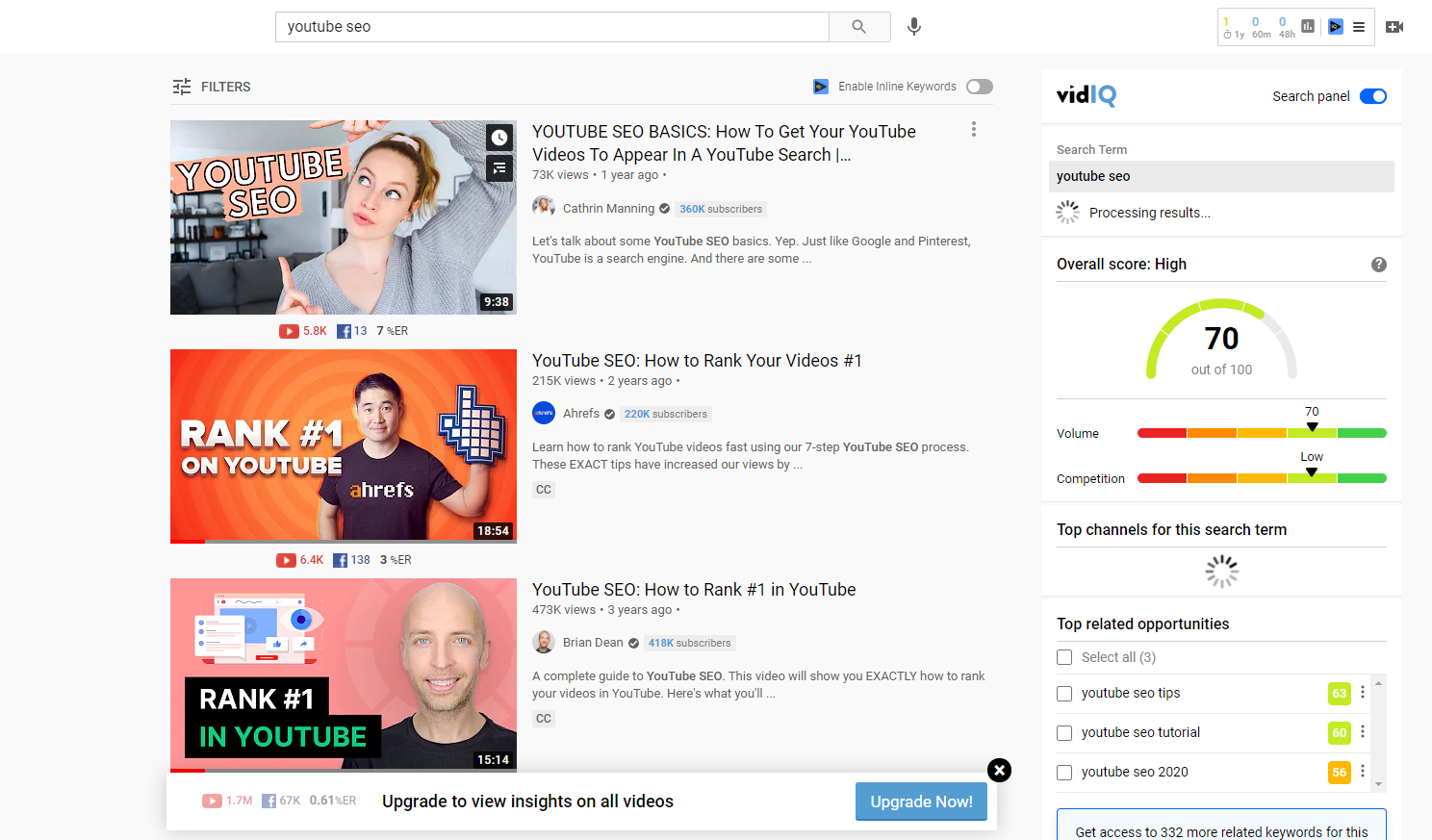Open 'YouTube SEO: How to Rank Your Videos #1'

[x=697, y=361]
